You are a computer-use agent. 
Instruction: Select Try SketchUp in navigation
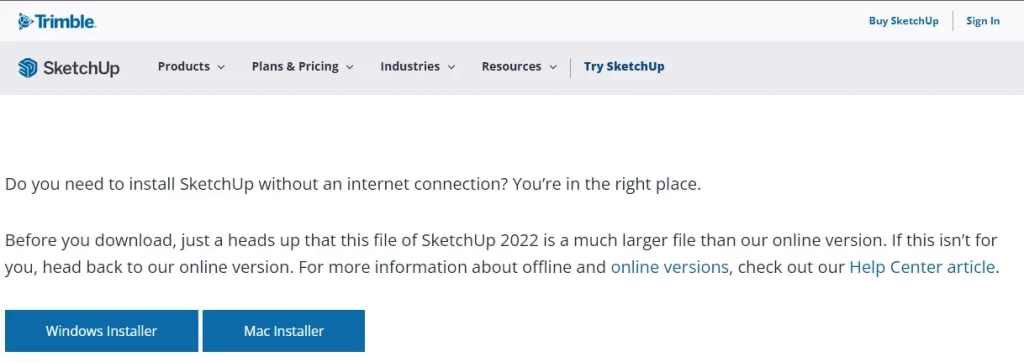624,67
